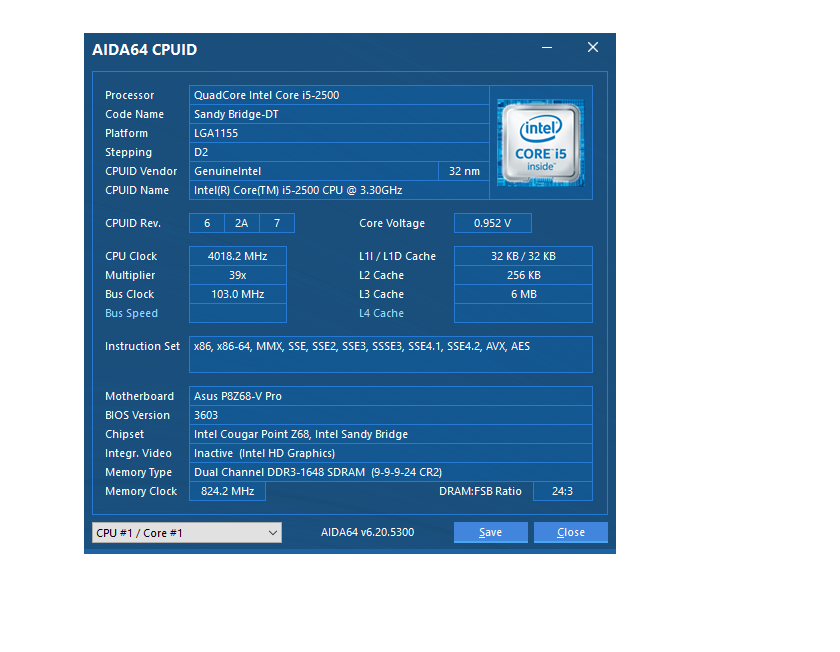Click the 103.0 MHz bus clock value
Screen dimensions: 840x652
click(x=238, y=294)
